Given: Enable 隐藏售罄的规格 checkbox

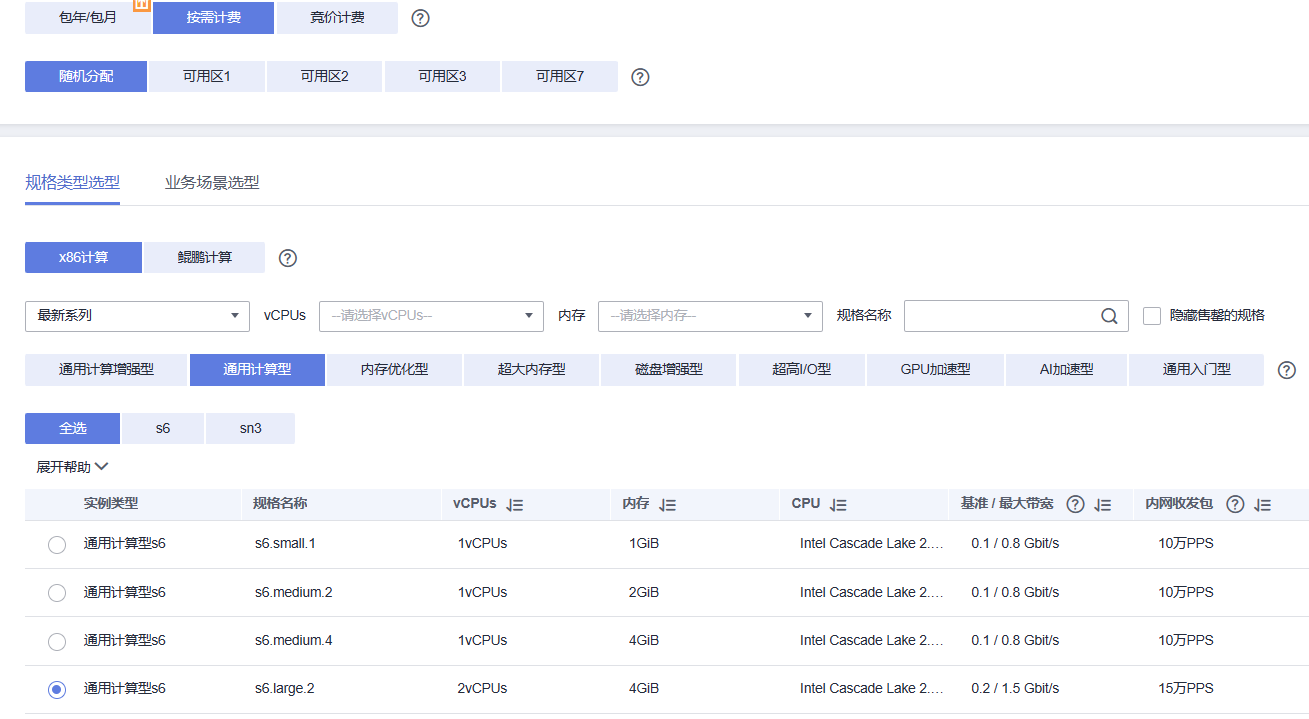Looking at the screenshot, I should (1152, 316).
